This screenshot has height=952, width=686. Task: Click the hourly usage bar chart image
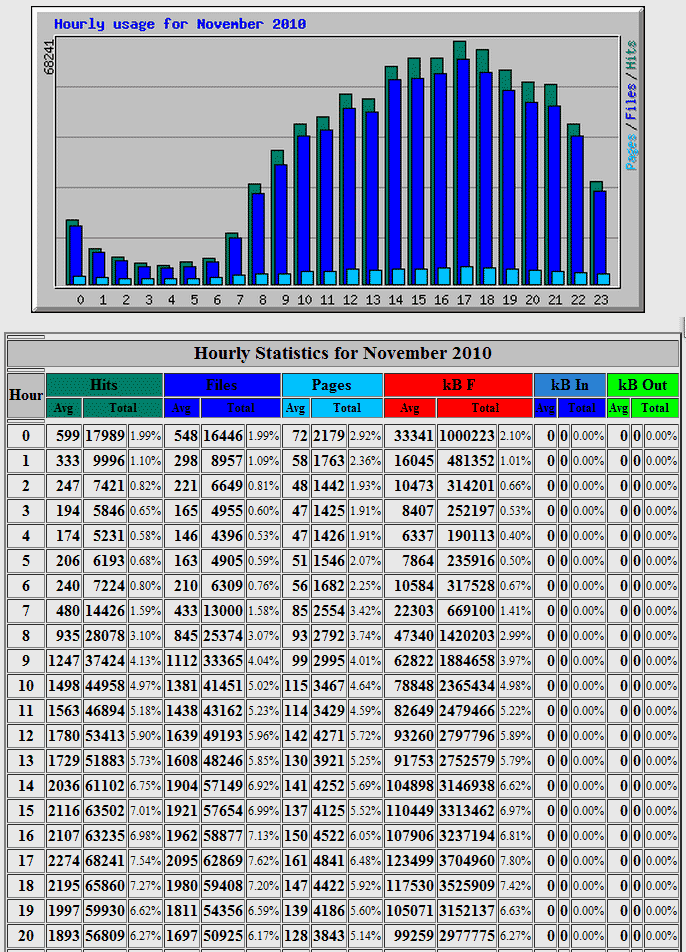338,160
